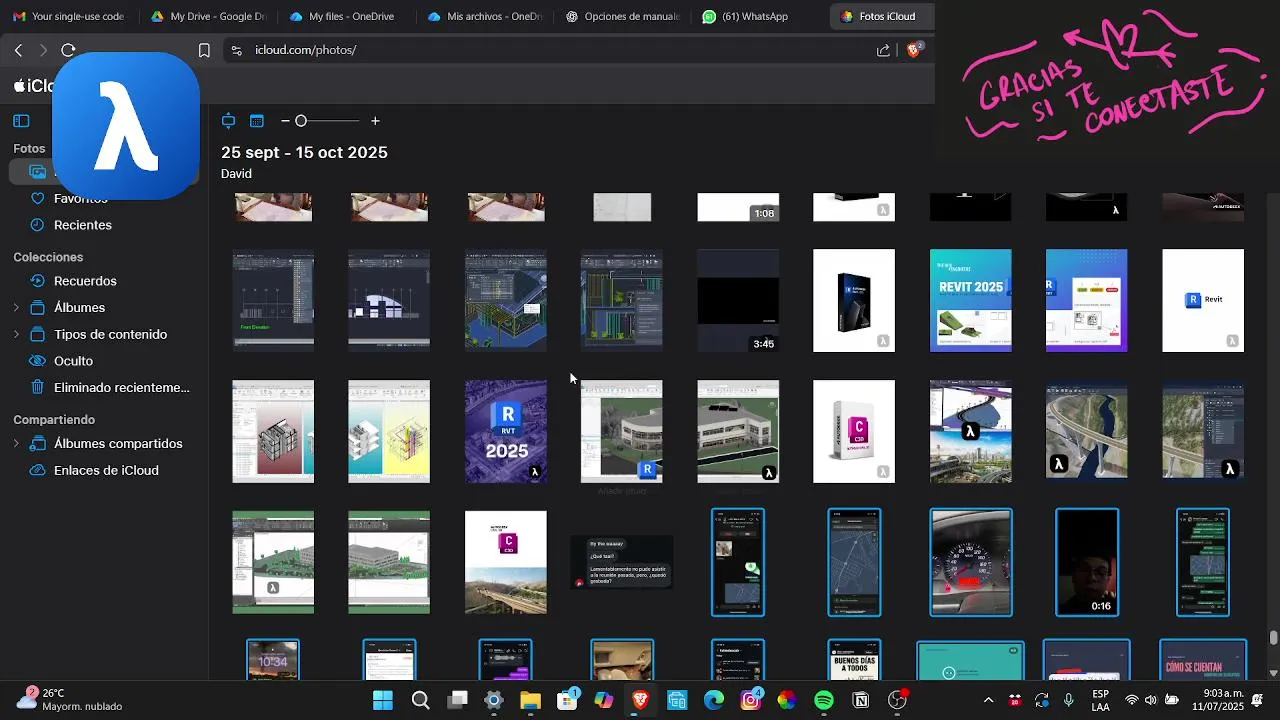Open OBS Studio from the taskbar
This screenshot has width=1280, height=720.
coord(898,700)
